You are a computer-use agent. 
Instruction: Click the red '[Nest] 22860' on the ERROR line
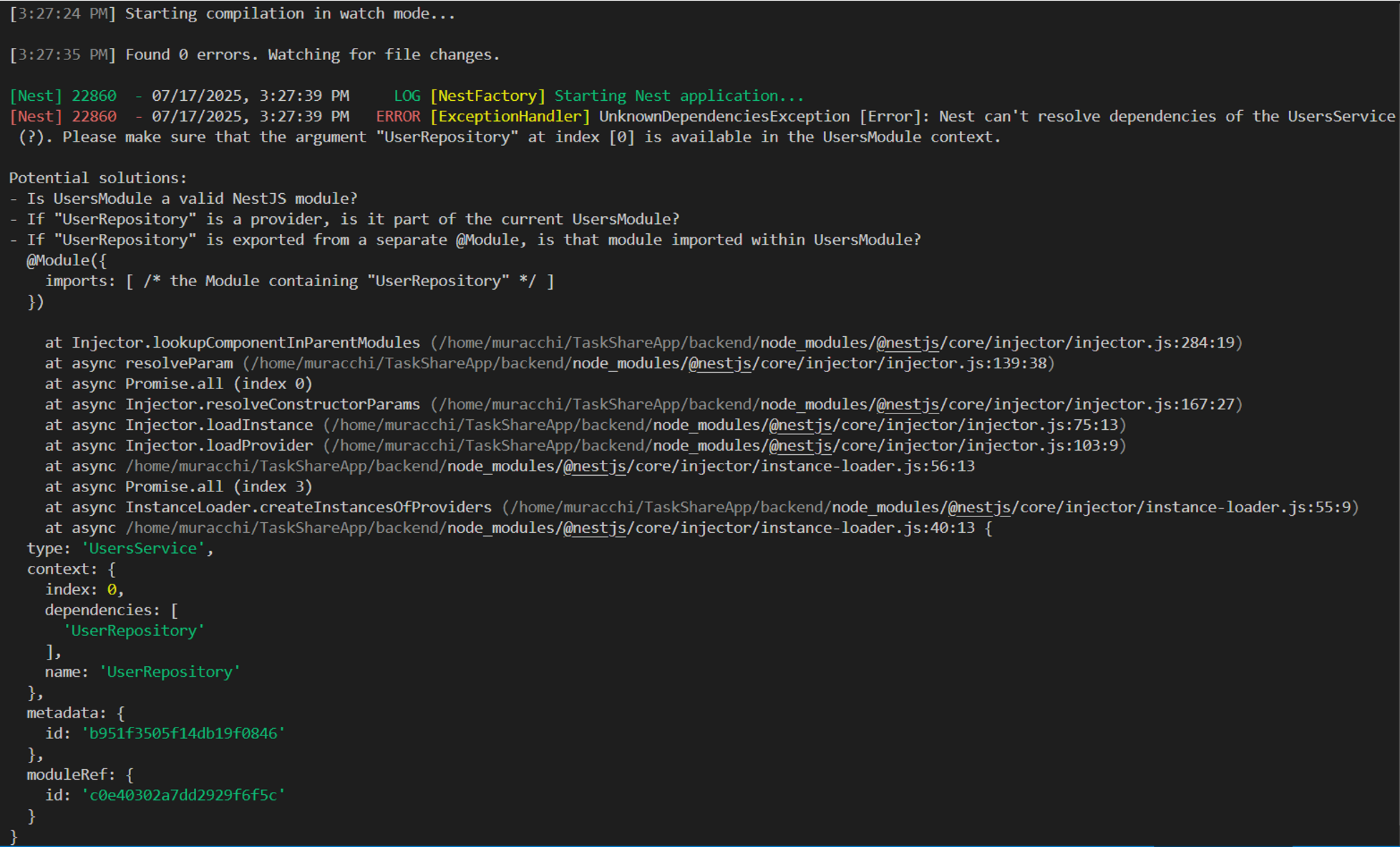pyautogui.click(x=62, y=117)
